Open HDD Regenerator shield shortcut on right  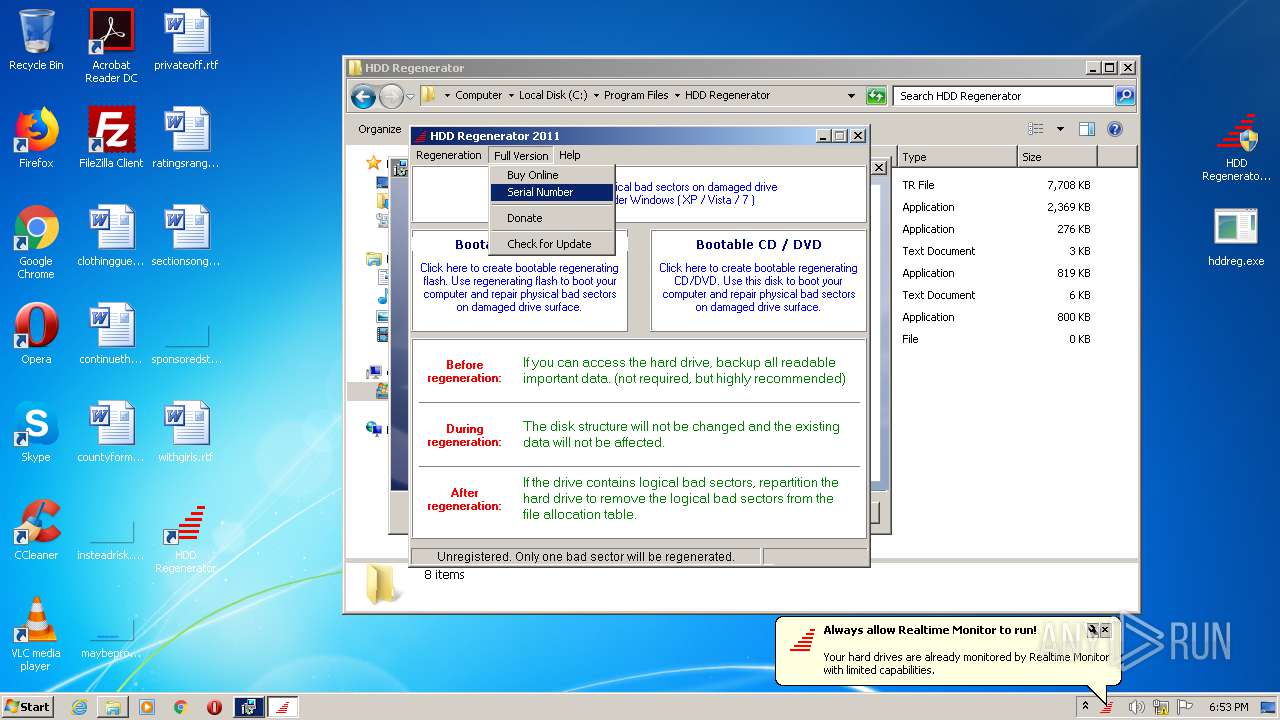tap(1236, 146)
